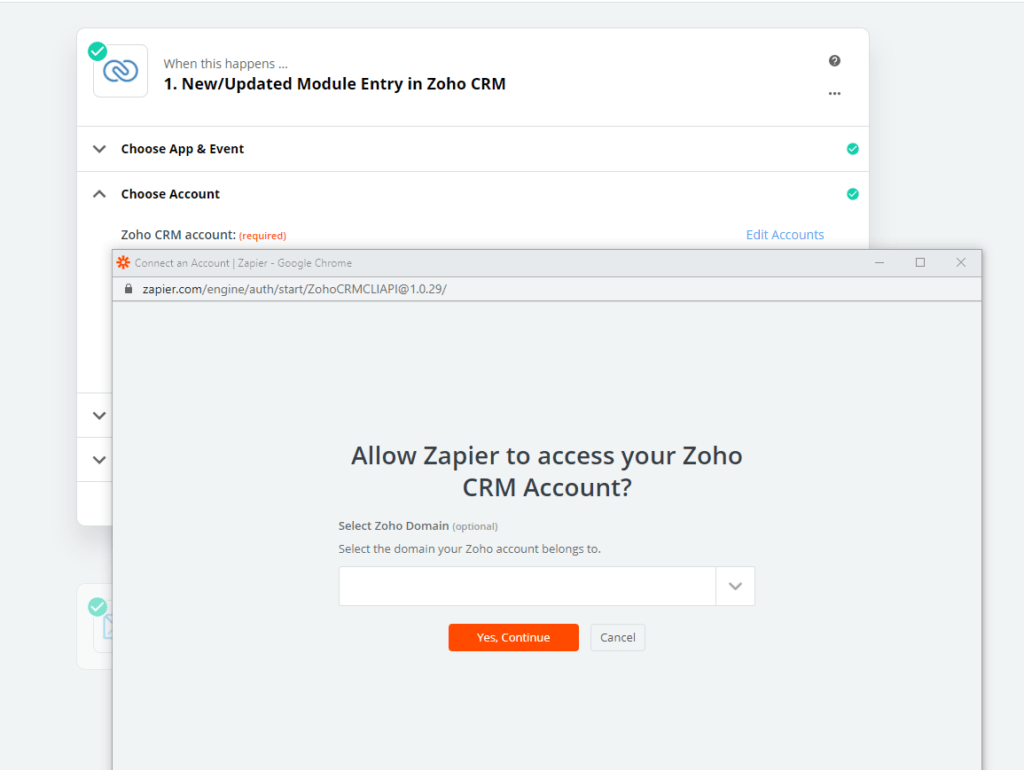Click the Zoho domain selection field
The height and width of the screenshot is (770, 1024).
(x=527, y=586)
